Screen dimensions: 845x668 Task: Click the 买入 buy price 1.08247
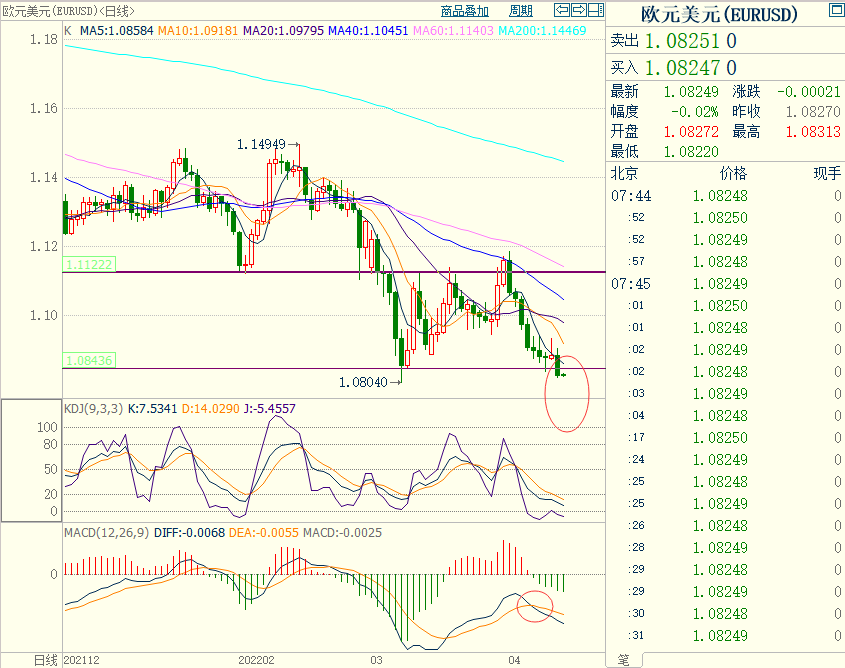[683, 68]
